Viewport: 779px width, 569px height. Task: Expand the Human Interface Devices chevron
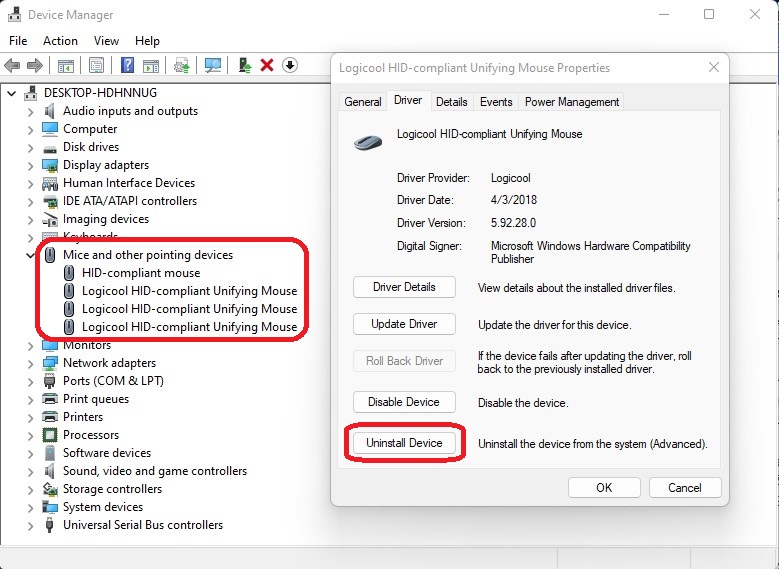pos(31,183)
